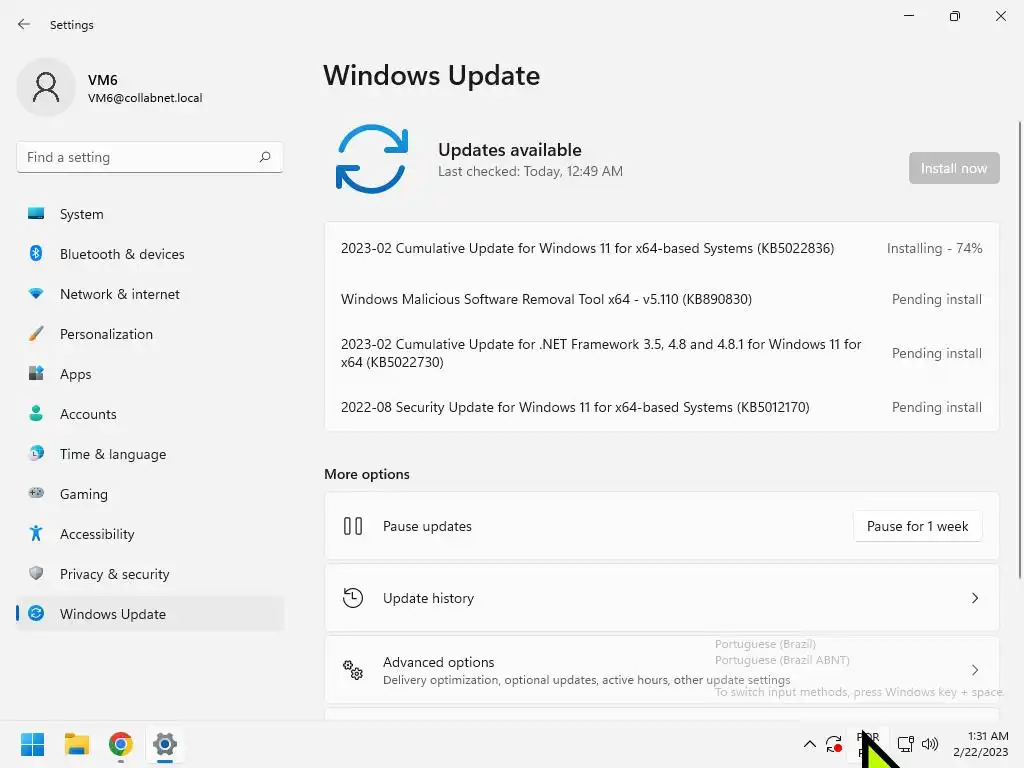Open Bluetooth & devices settings
The width and height of the screenshot is (1024, 768).
coord(150,253)
